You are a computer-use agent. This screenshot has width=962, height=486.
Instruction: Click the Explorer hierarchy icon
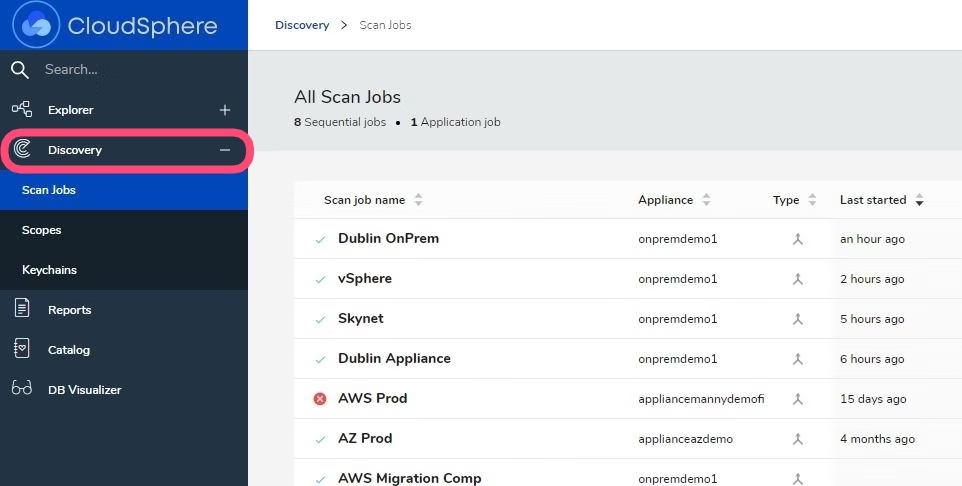point(22,110)
